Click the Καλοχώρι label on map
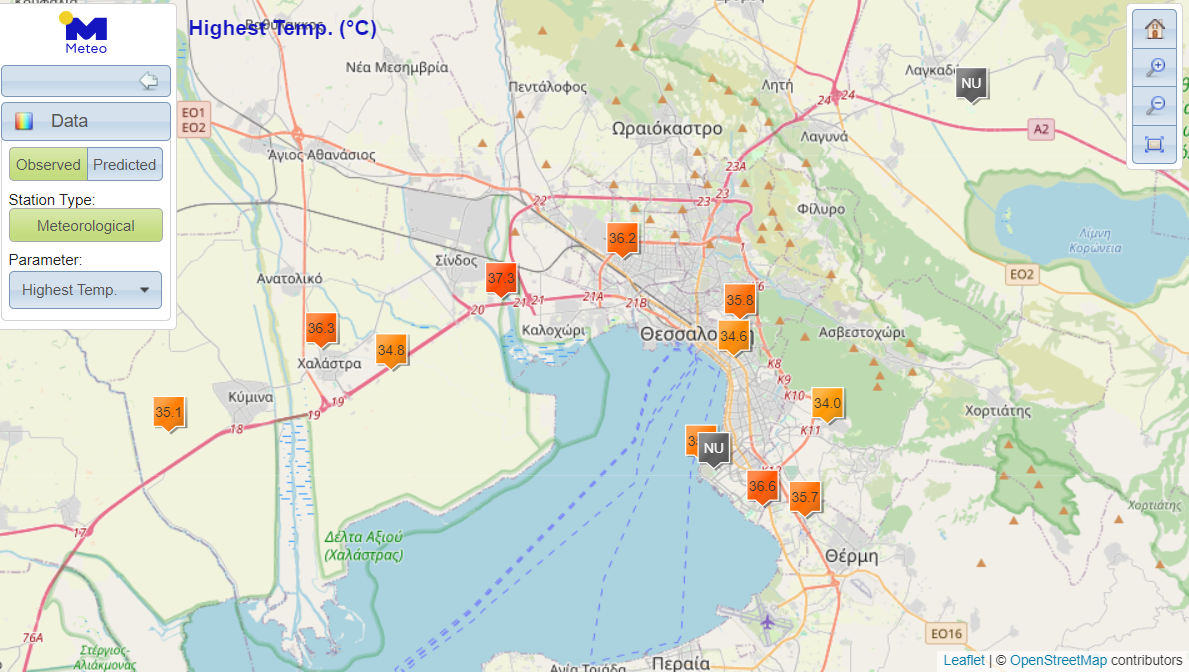The width and height of the screenshot is (1189, 672). tap(554, 331)
